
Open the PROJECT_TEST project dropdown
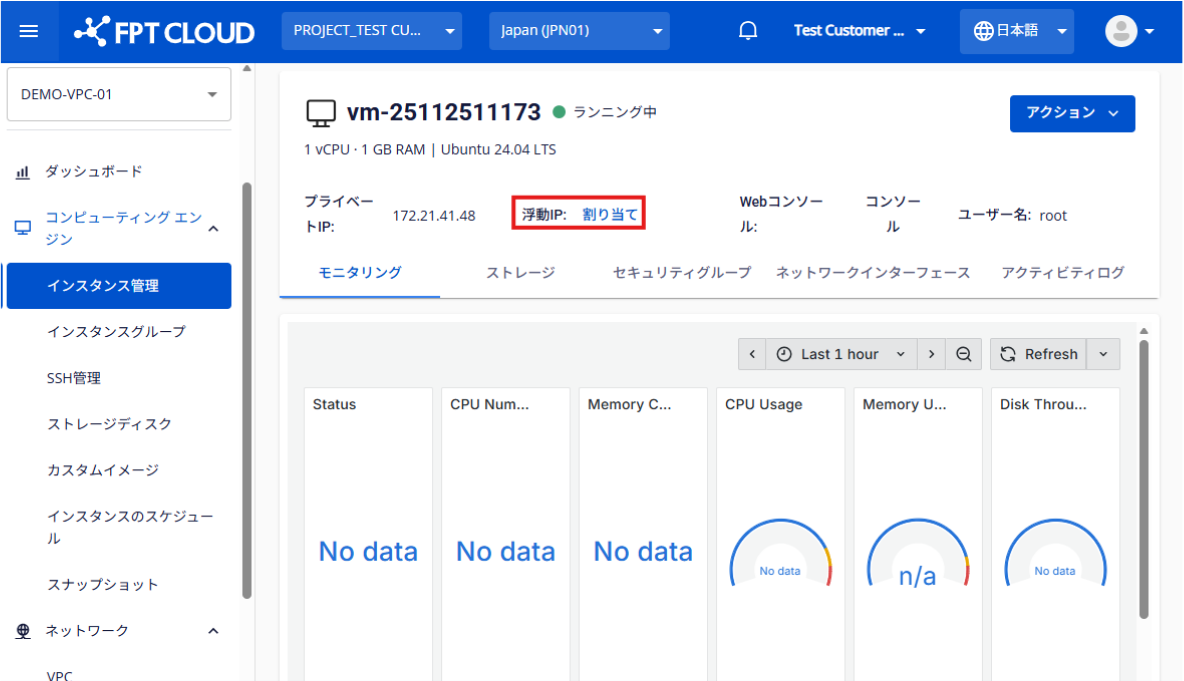371,31
